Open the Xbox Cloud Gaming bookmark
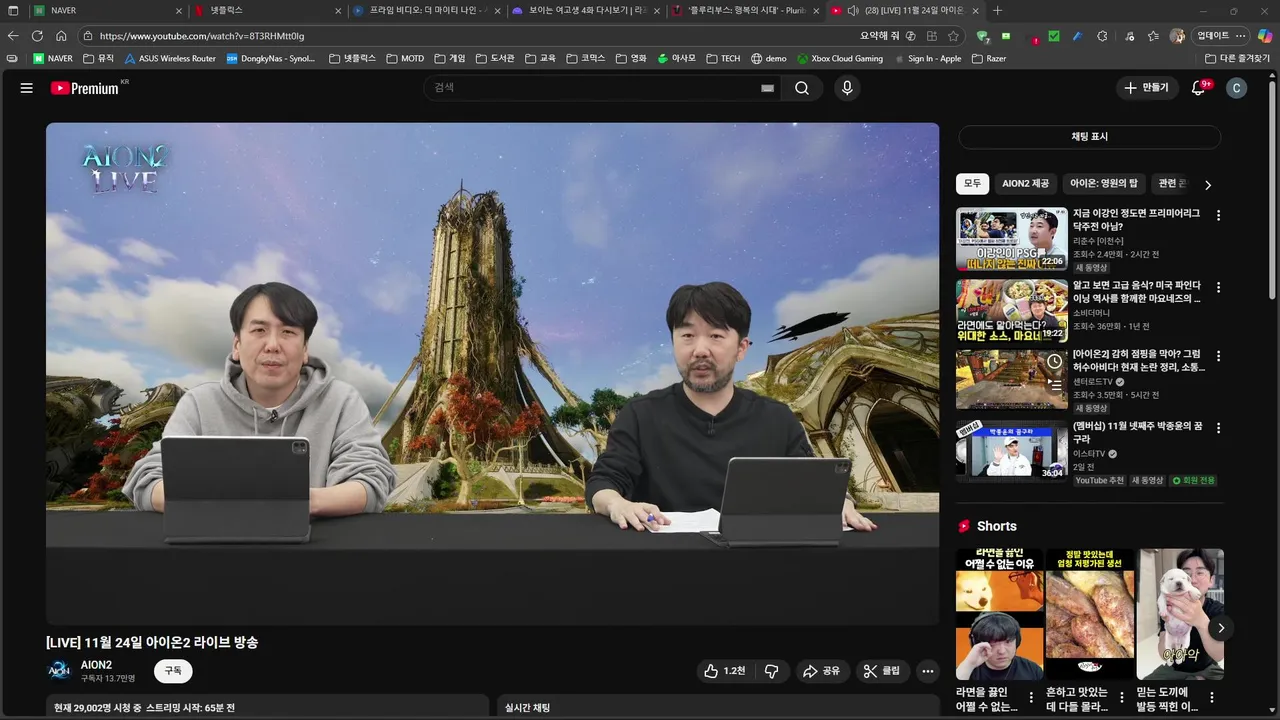This screenshot has height=720, width=1280. [840, 59]
